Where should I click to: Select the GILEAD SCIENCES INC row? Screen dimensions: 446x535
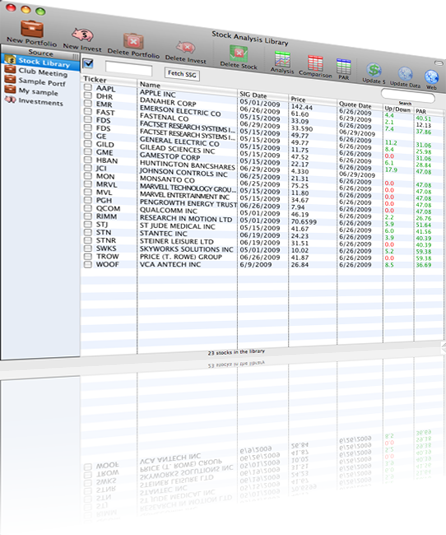click(x=177, y=149)
